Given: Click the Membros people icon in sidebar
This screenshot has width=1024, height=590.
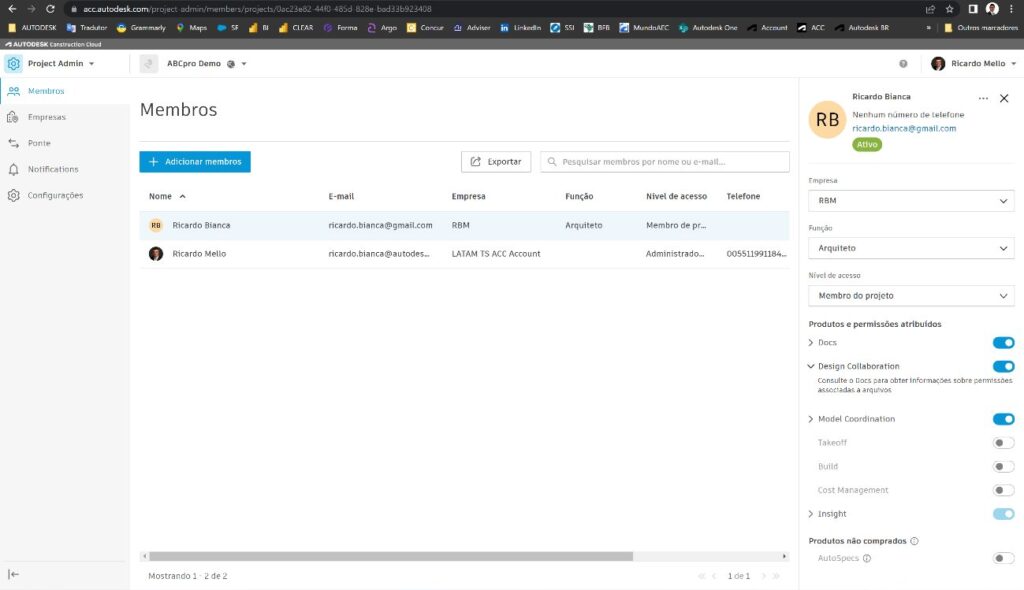Looking at the screenshot, I should tap(14, 91).
